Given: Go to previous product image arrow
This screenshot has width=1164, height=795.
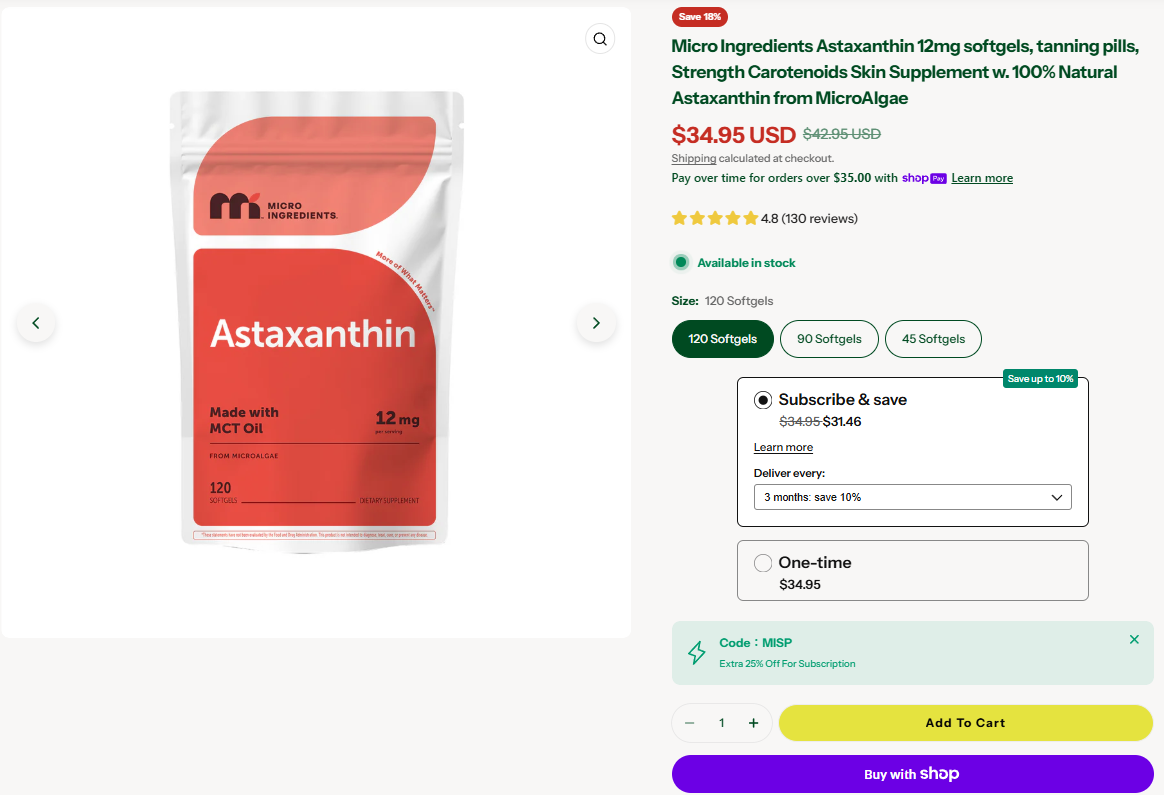Looking at the screenshot, I should pyautogui.click(x=36, y=322).
